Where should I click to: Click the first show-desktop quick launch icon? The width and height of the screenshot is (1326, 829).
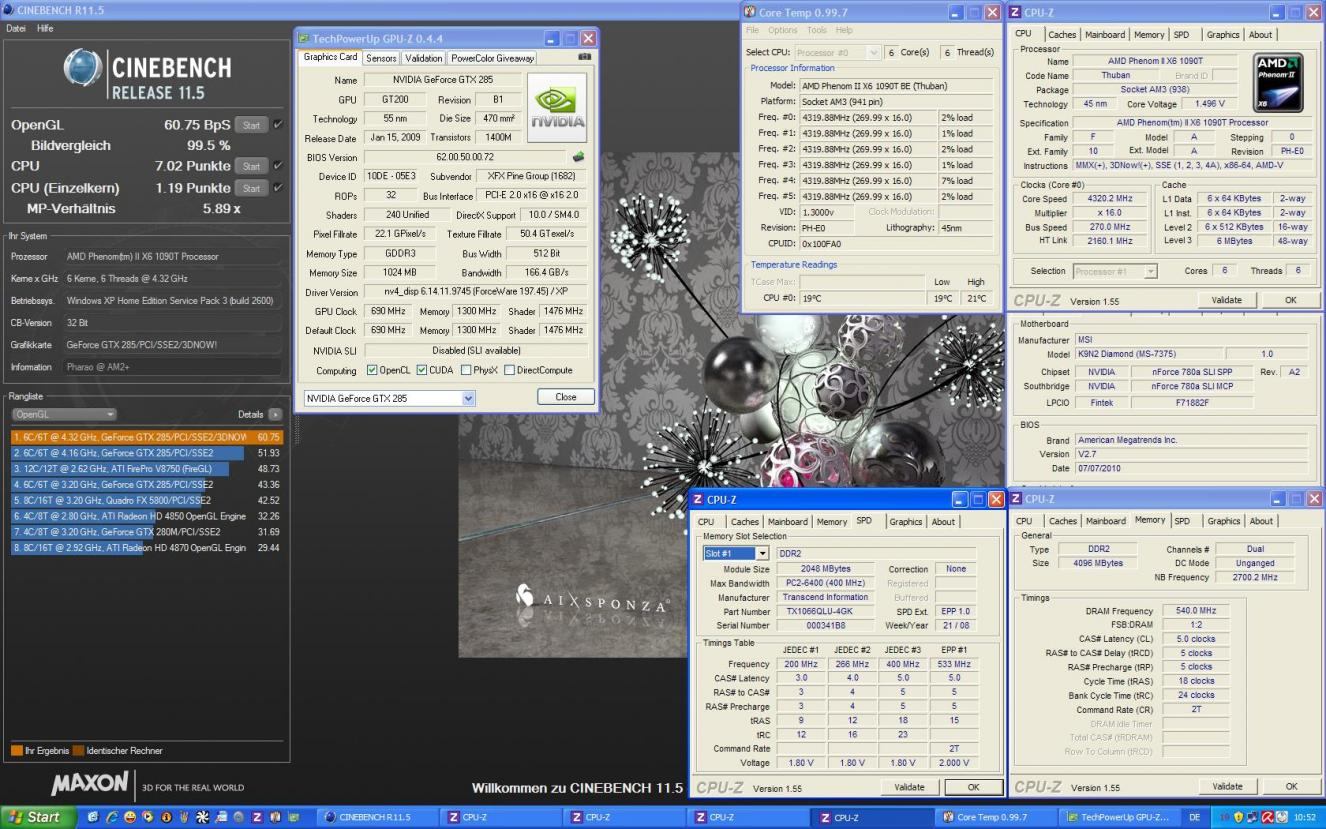click(x=91, y=817)
